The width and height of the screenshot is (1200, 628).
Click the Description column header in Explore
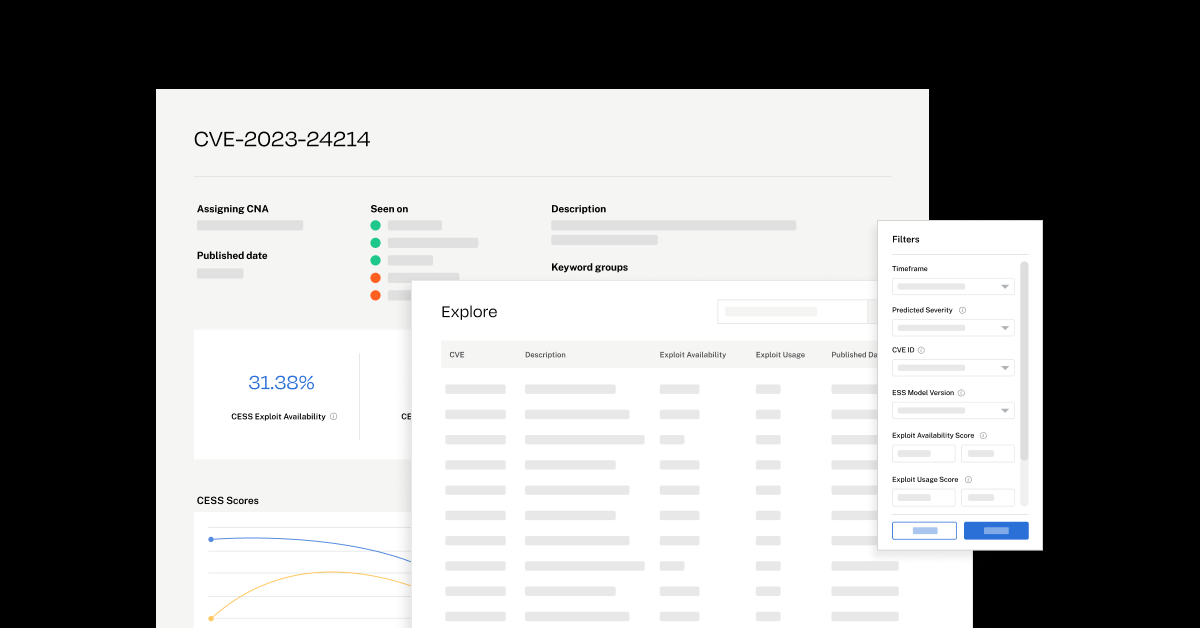545,355
